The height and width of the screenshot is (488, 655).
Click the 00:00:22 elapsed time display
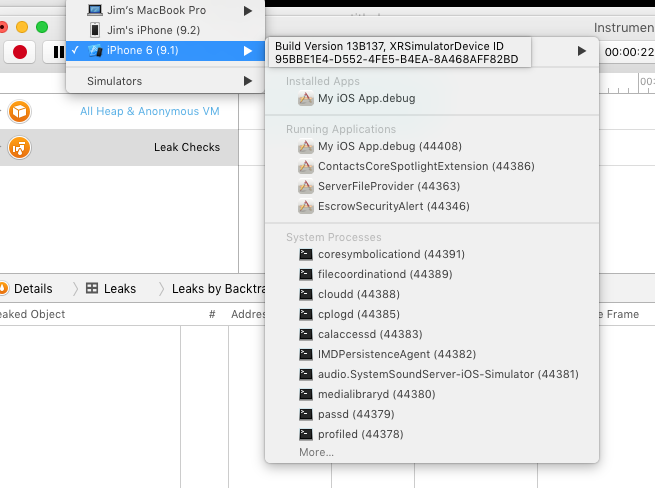point(630,52)
